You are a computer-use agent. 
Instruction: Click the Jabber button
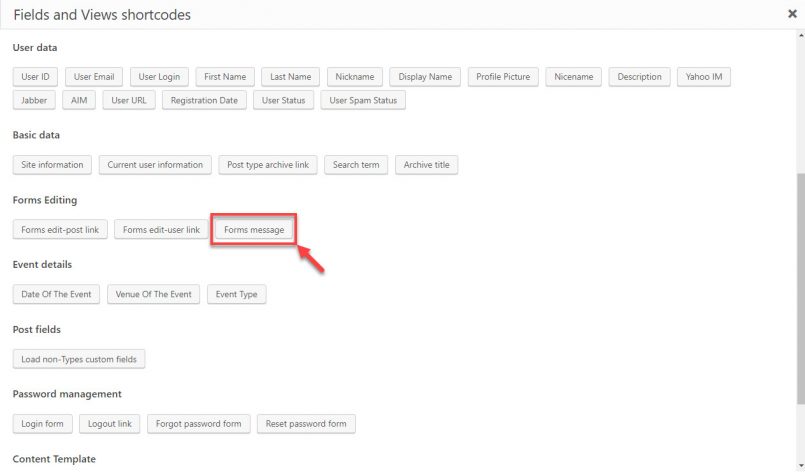pos(34,100)
